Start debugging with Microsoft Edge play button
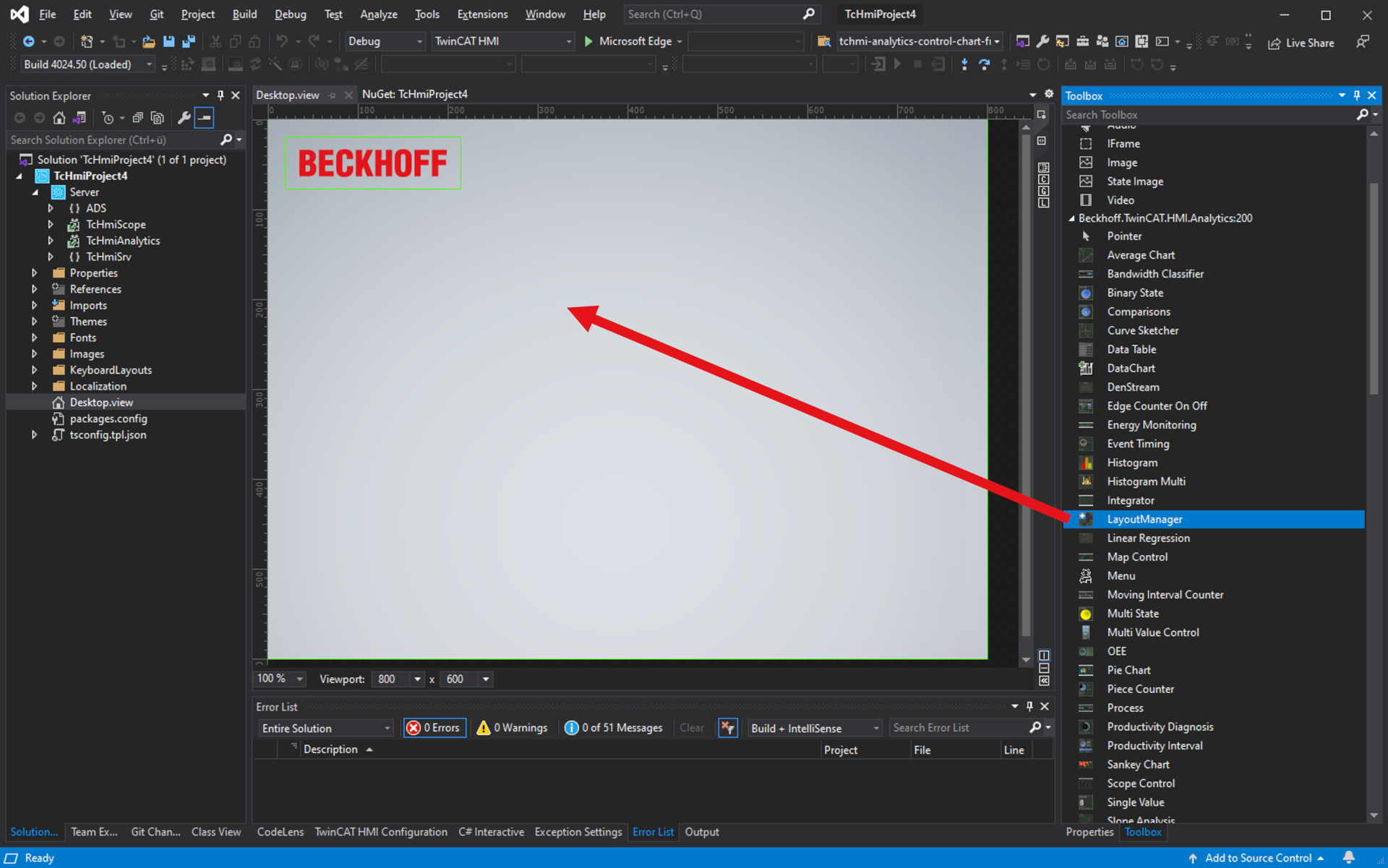 [x=588, y=41]
